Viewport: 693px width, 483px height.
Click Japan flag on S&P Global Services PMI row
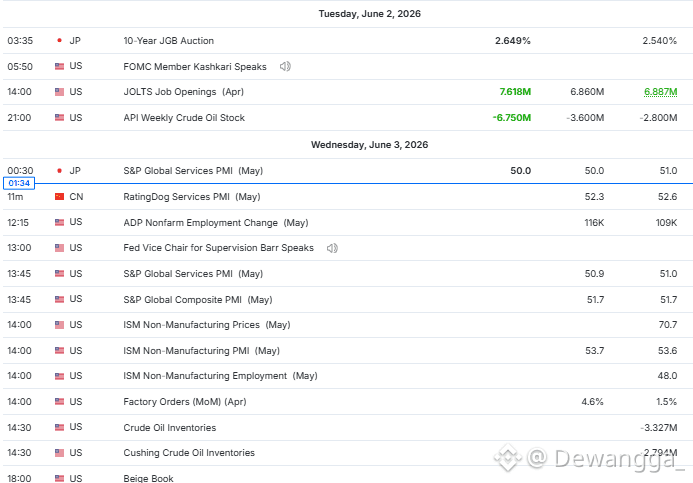coord(59,171)
